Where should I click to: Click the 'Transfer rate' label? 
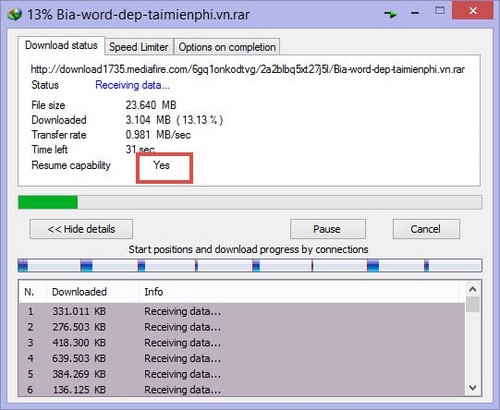(x=59, y=135)
